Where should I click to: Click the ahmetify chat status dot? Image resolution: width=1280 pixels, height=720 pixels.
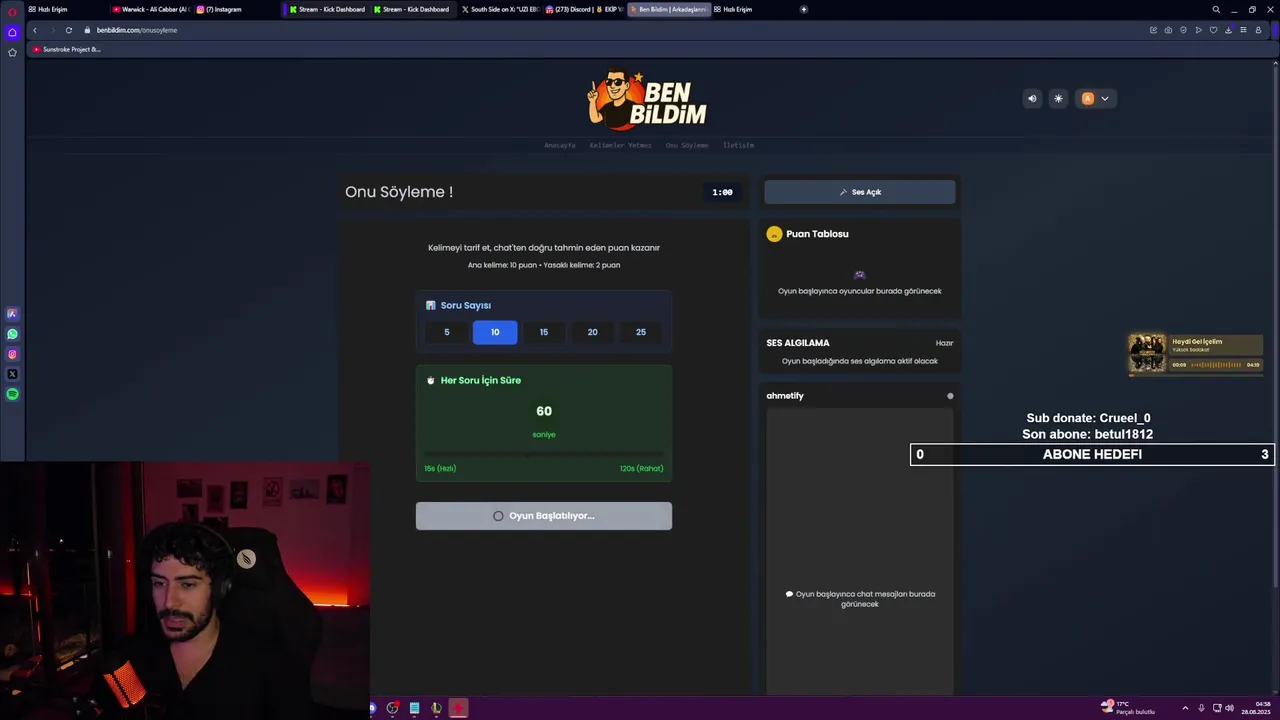click(950, 396)
